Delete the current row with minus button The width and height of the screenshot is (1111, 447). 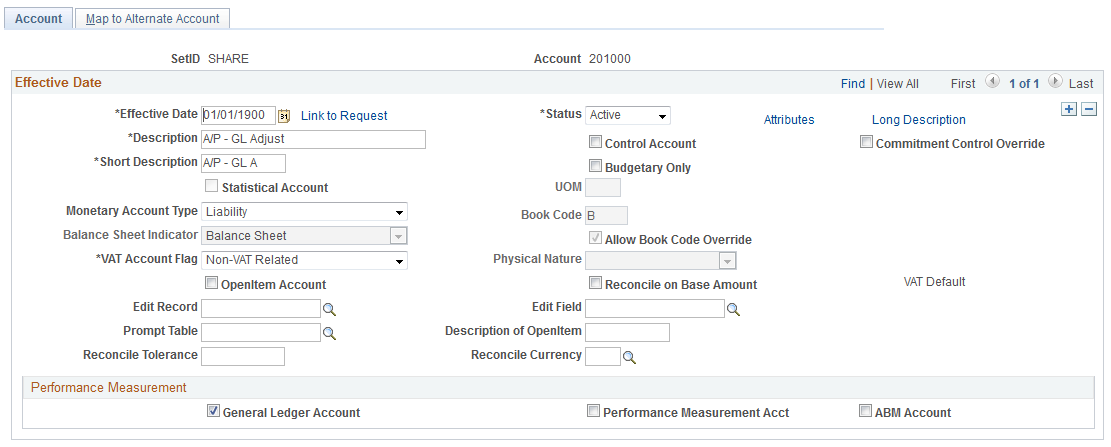click(1090, 109)
